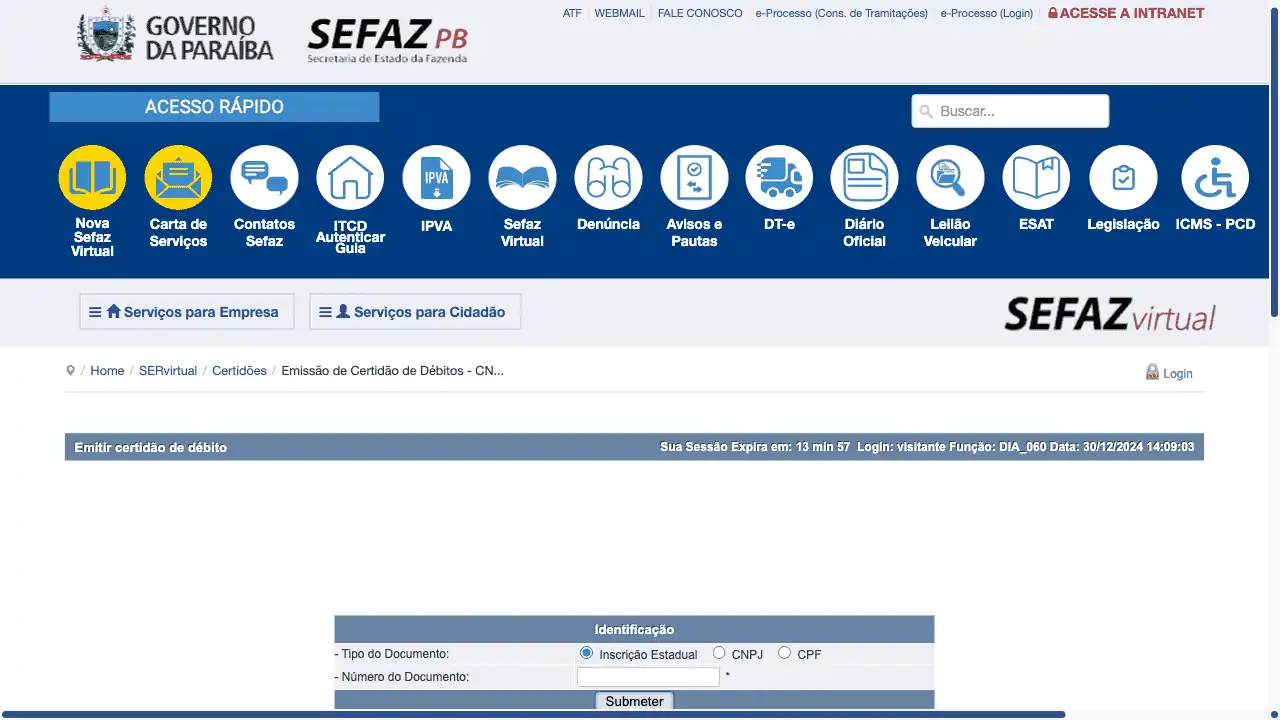
Task: Open the ICMS - PCD wheelchair icon
Action: click(1215, 178)
